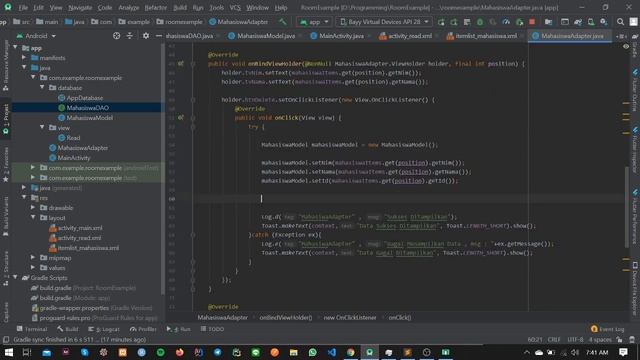Click onBindViewHolder() in breadcrumb bar
The width and height of the screenshot is (640, 360).
[285, 318]
